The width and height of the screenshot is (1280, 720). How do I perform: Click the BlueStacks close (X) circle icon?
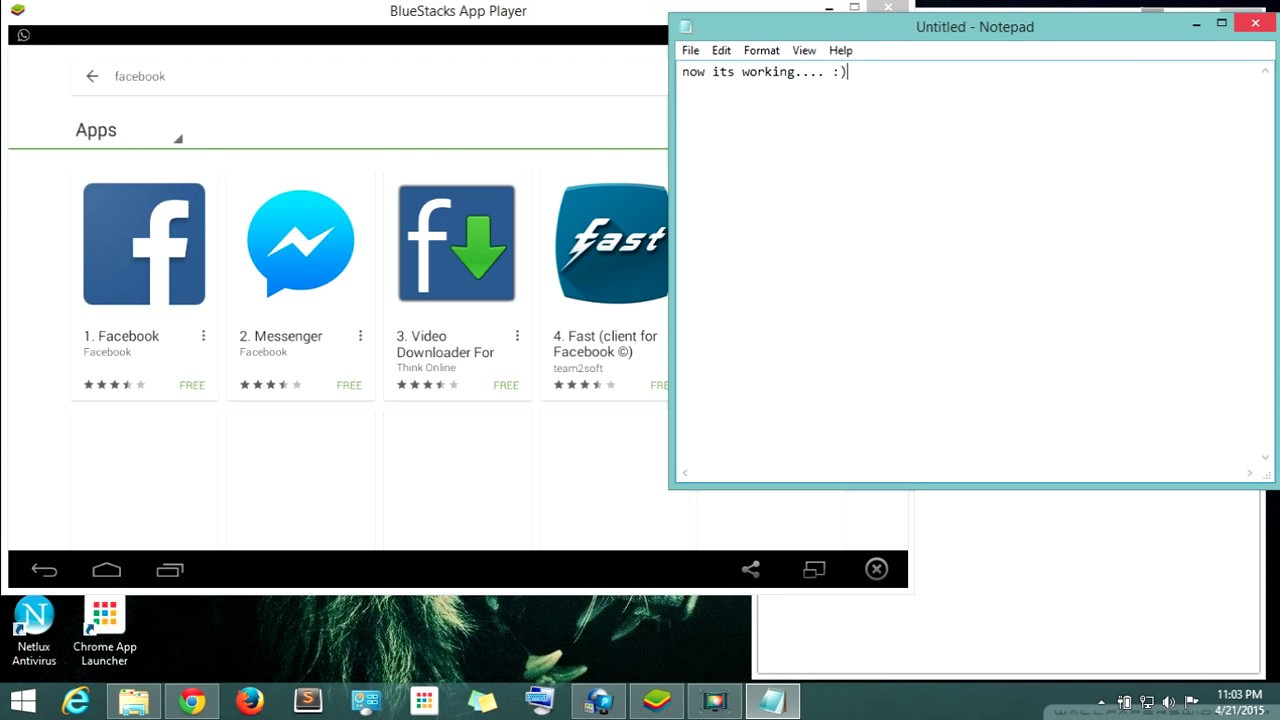[x=876, y=570]
